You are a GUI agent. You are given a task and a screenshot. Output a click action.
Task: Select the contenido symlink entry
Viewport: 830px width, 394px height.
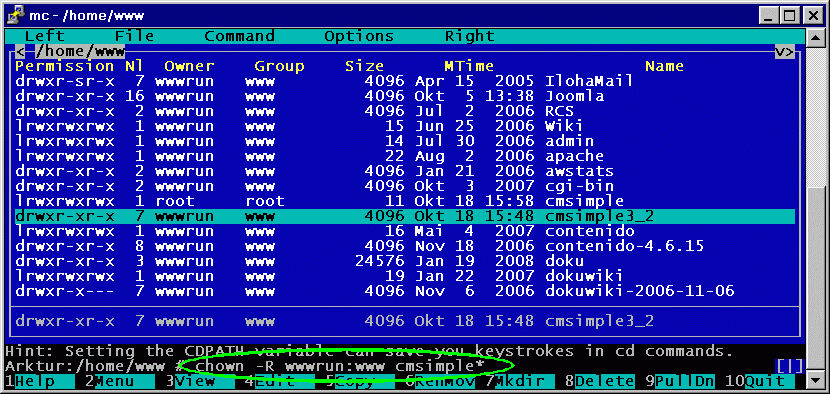[404, 231]
